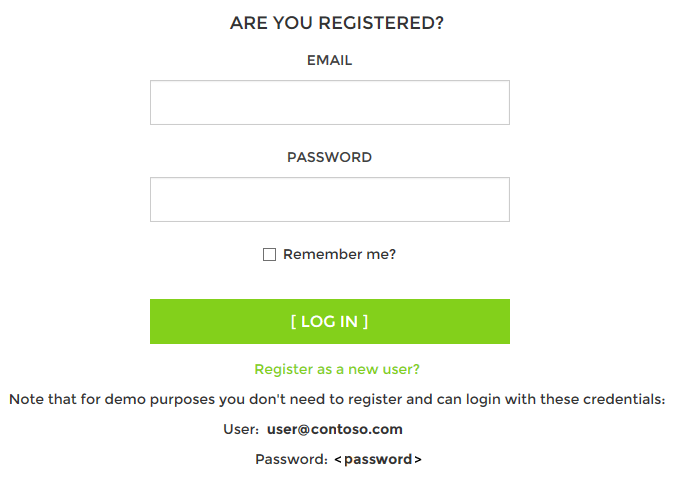Click the "User:" label in demo credentials
Screen dimensions: 674x478
(x=241, y=429)
